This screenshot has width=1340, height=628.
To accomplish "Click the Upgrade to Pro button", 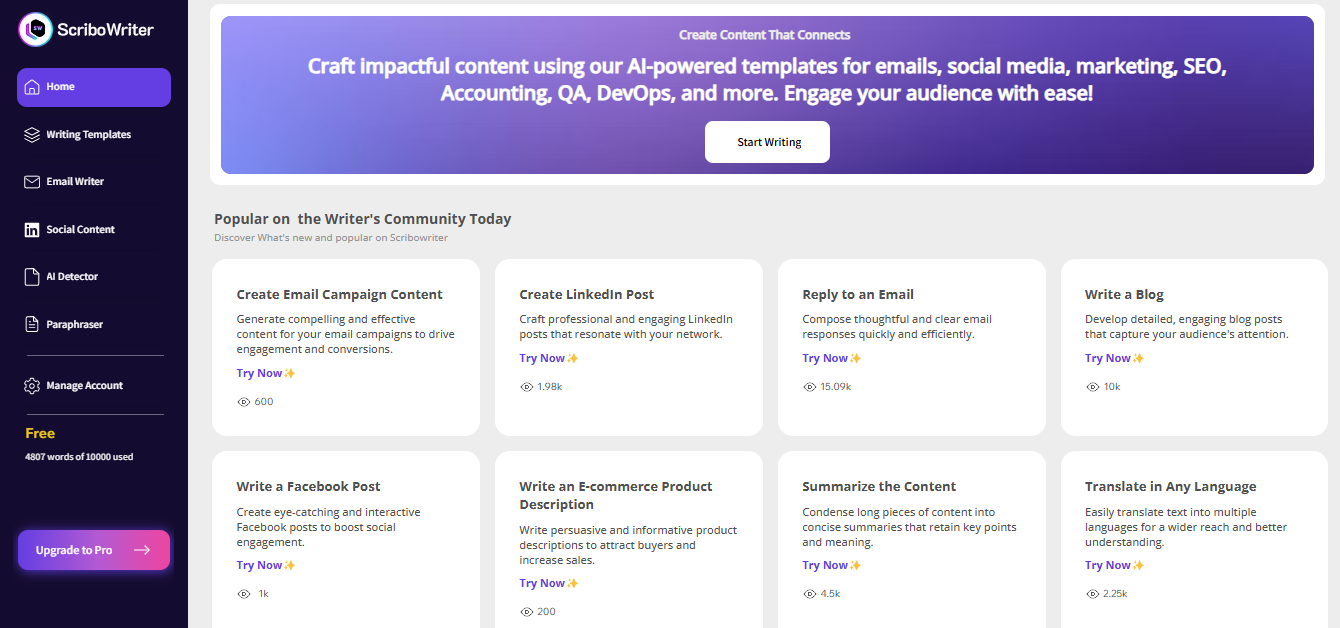I will [x=94, y=550].
